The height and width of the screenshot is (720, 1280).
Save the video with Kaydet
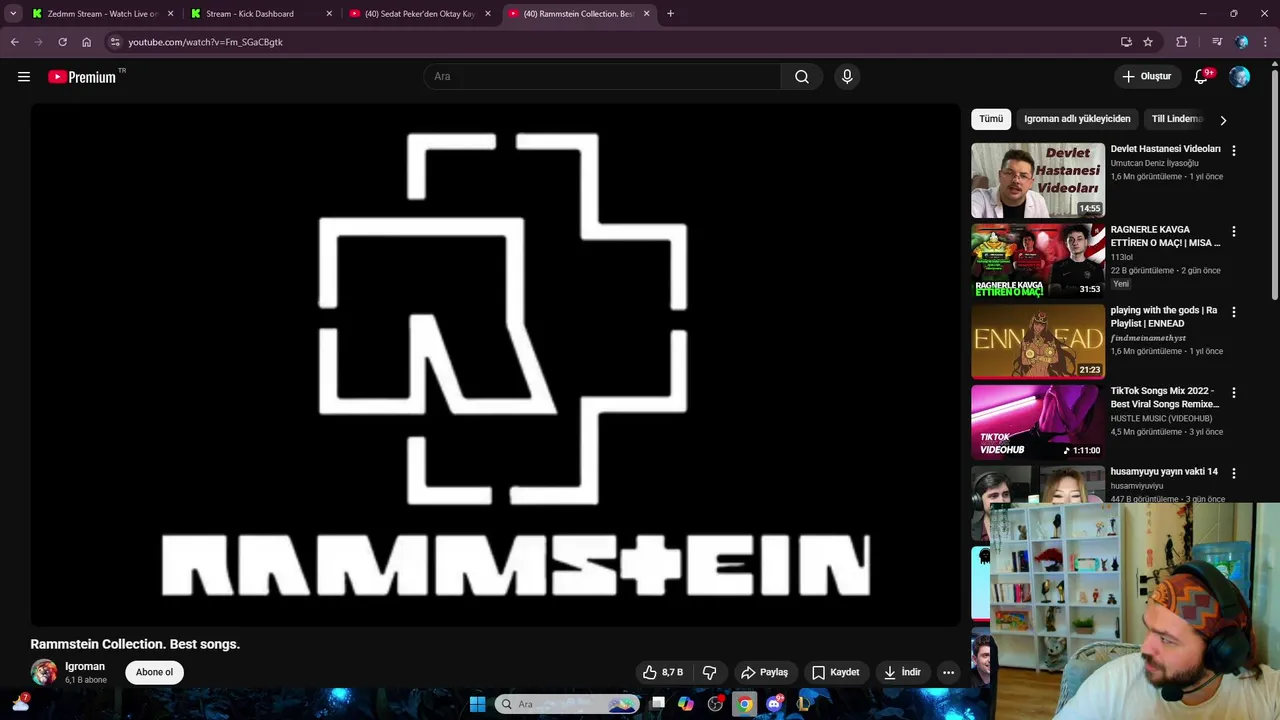click(x=835, y=672)
